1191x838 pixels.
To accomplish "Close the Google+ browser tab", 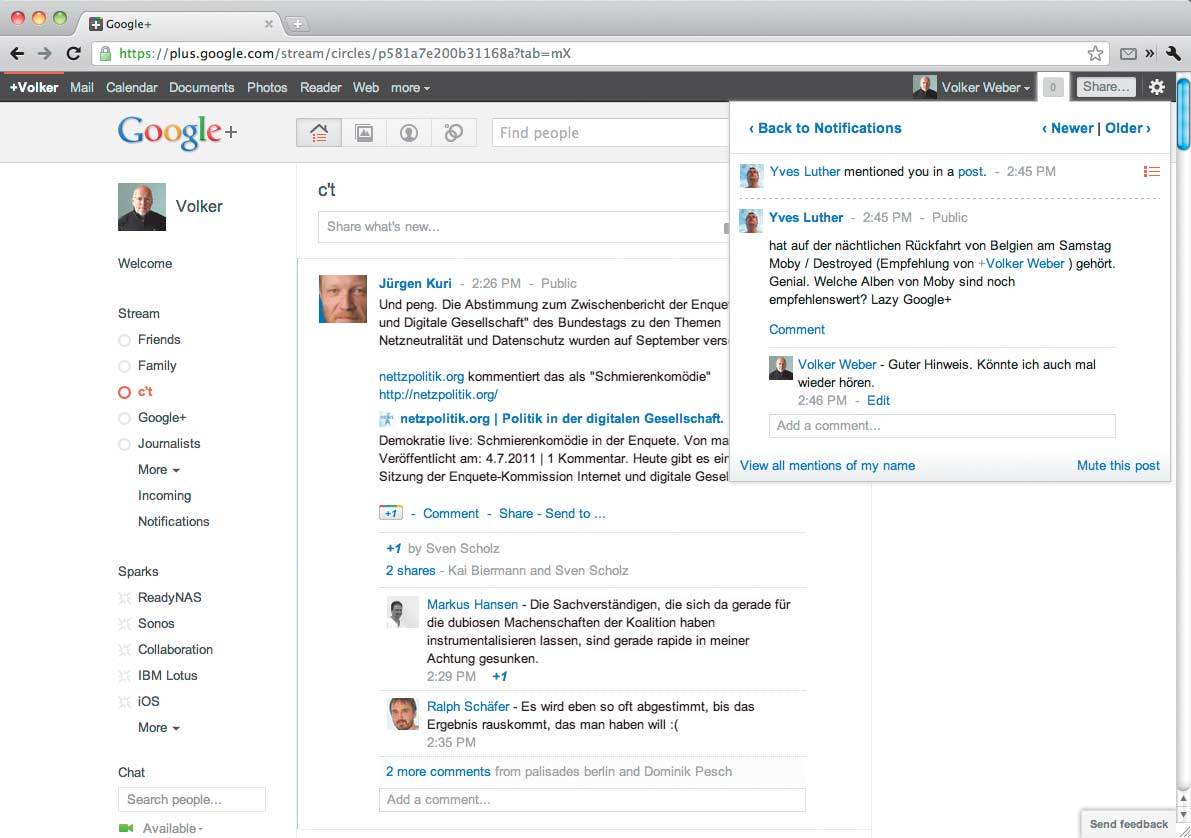I will [x=268, y=24].
